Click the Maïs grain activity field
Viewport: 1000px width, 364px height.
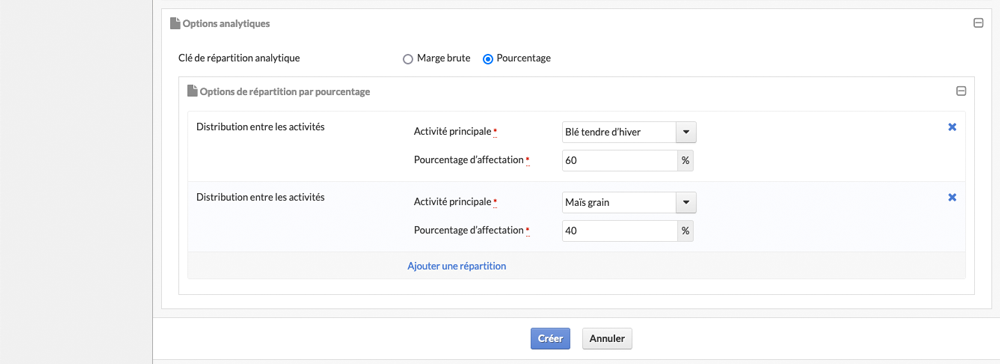click(x=619, y=203)
